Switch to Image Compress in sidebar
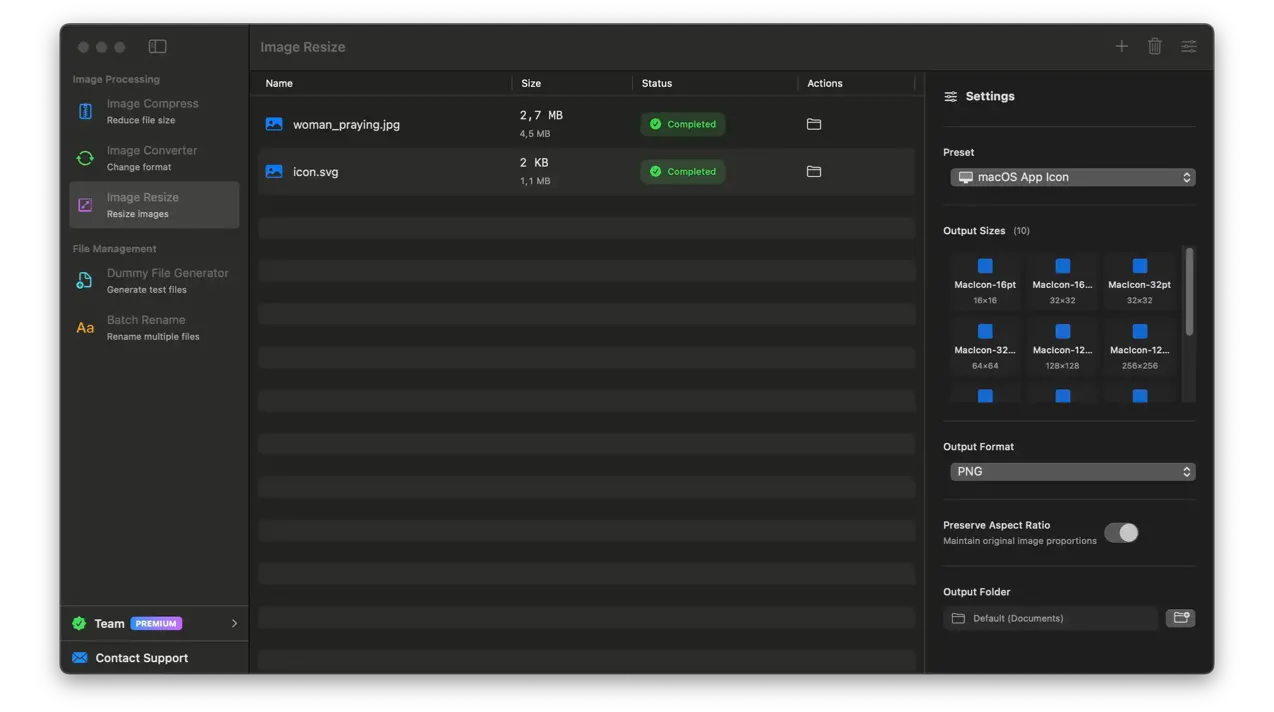This screenshot has height=712, width=1274. [153, 111]
